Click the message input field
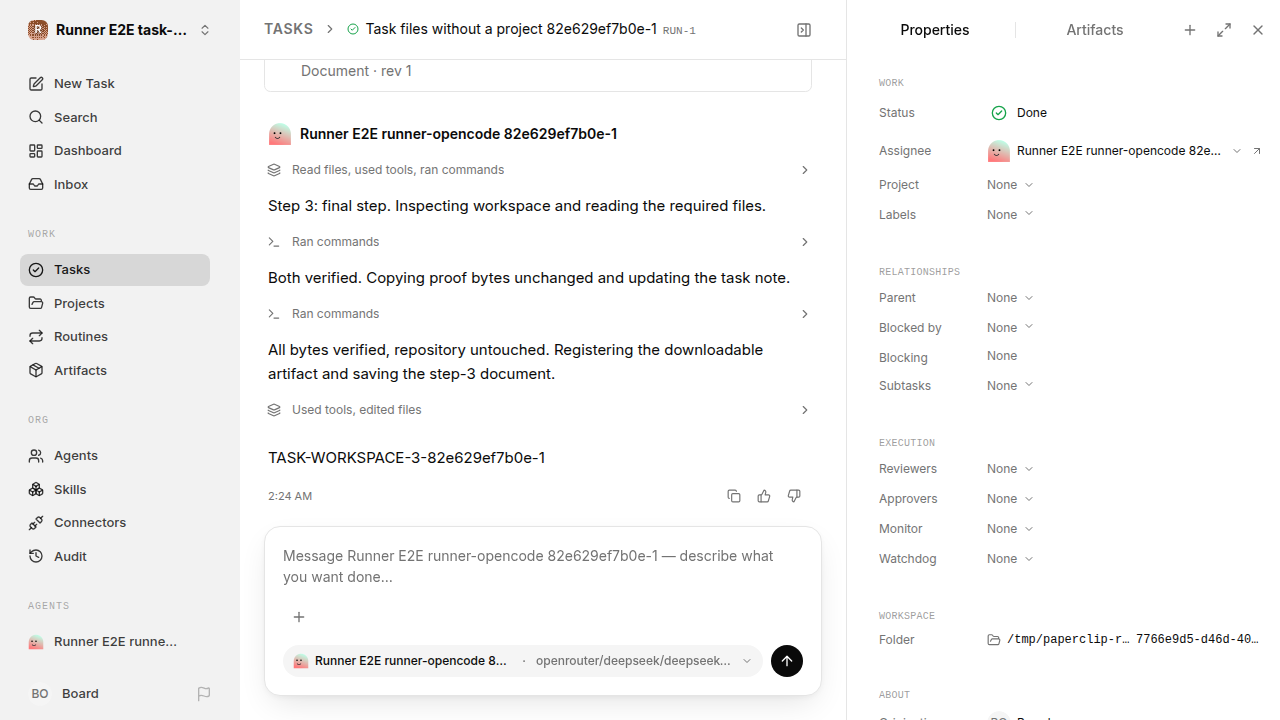Image resolution: width=1280 pixels, height=720 pixels. coord(543,567)
